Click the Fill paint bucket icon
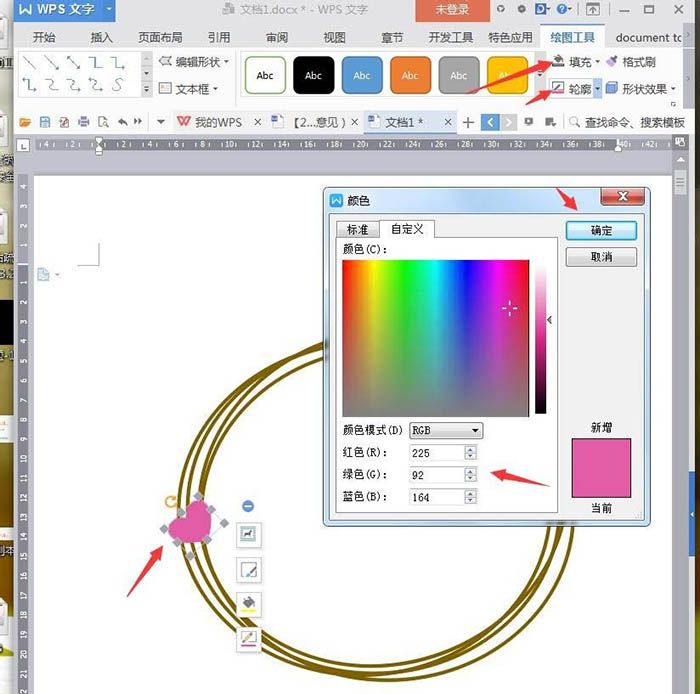 click(558, 61)
